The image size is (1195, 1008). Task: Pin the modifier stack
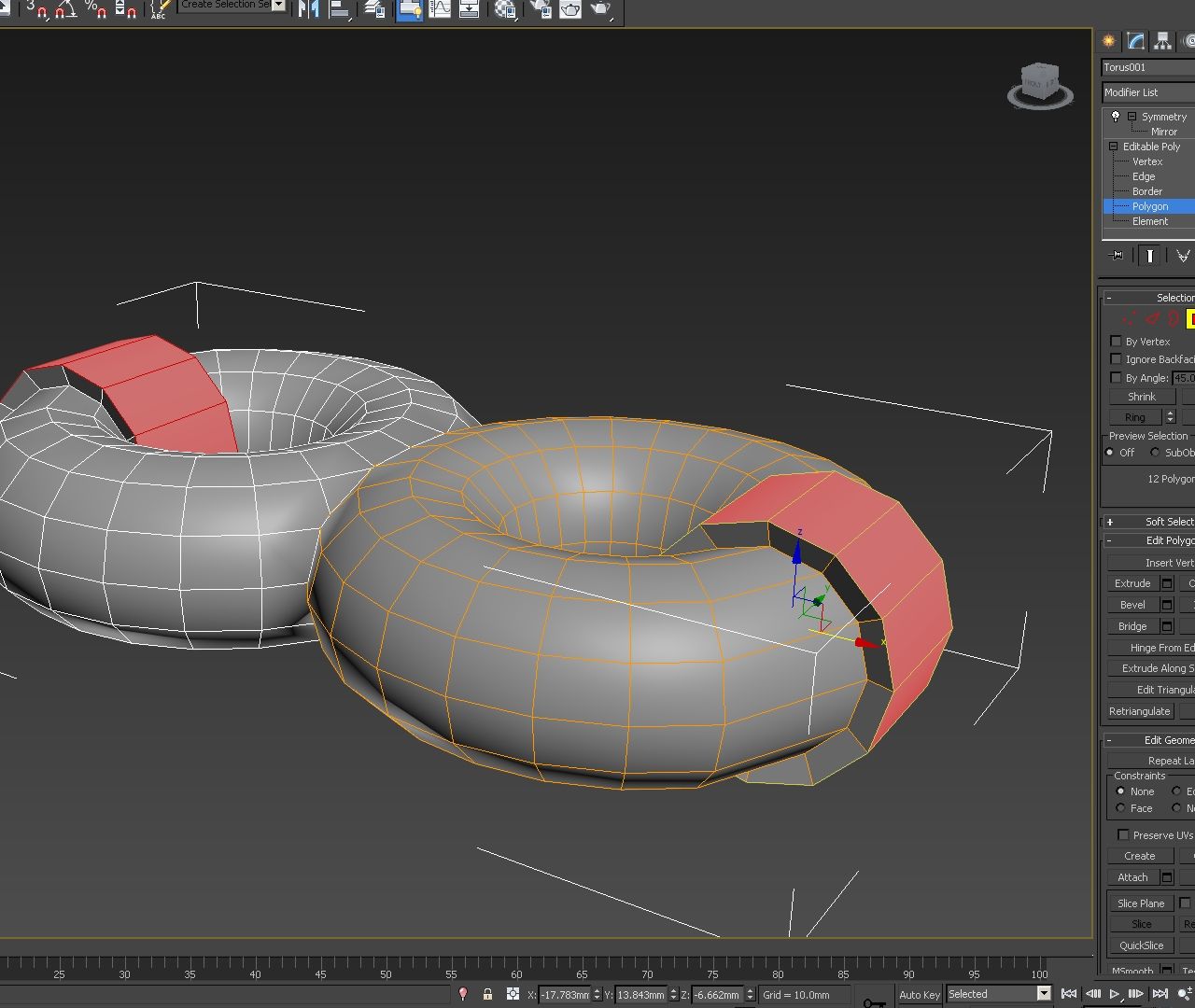[x=1116, y=254]
